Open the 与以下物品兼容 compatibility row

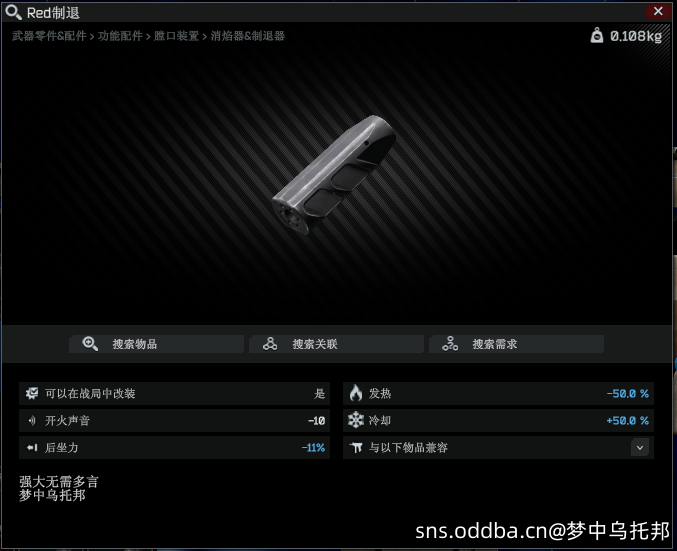pos(498,447)
